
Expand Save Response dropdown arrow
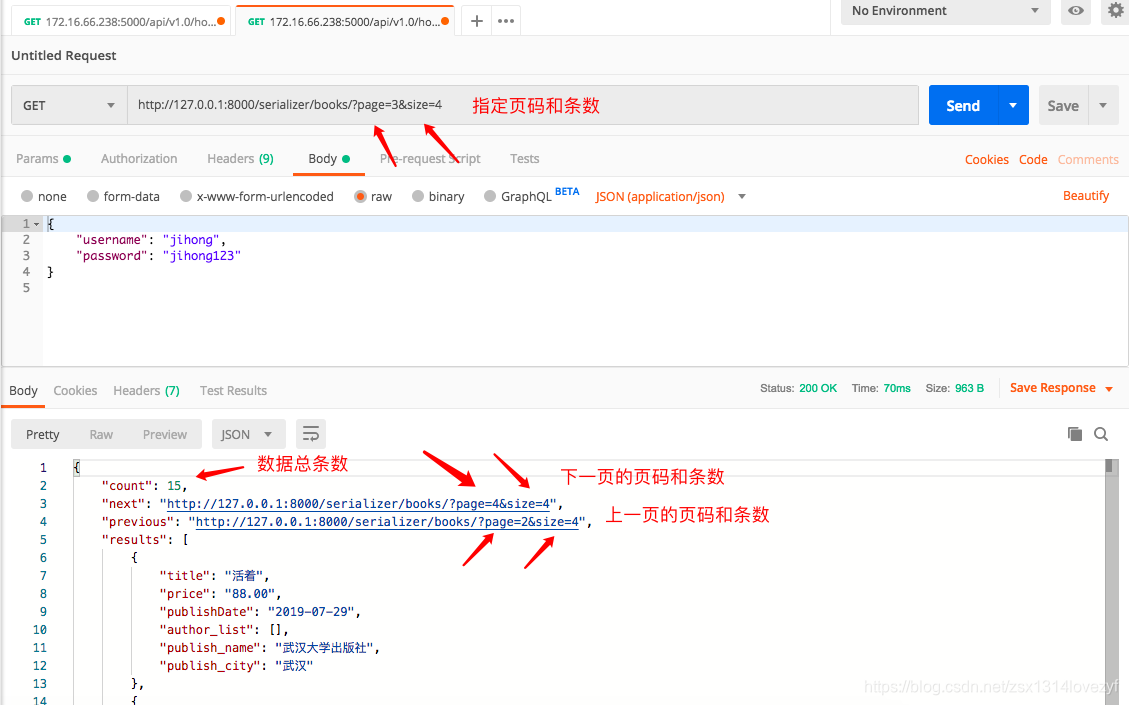(1109, 389)
